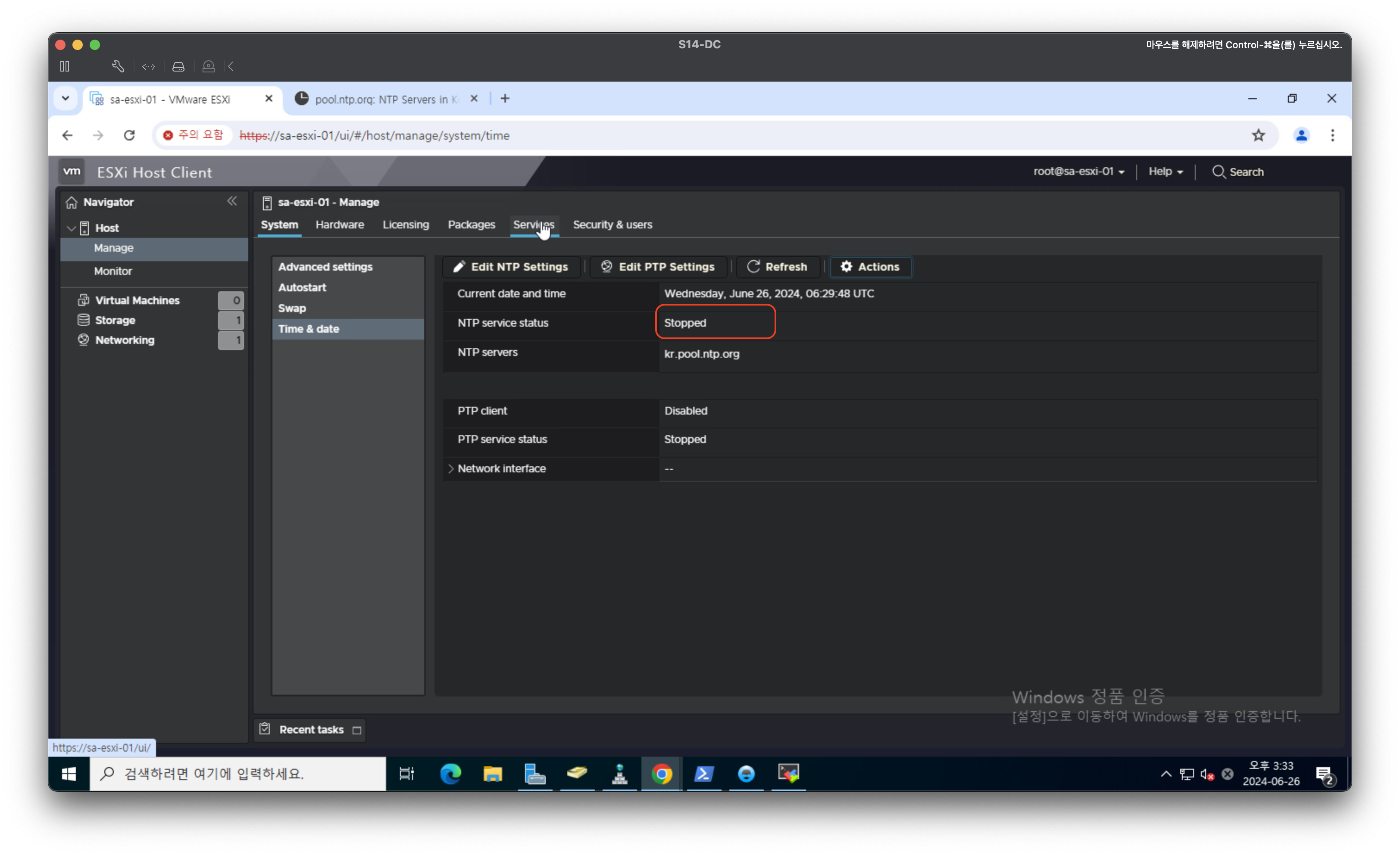
Task: Click the Virtual Machines icon in Navigator
Action: tap(84, 300)
